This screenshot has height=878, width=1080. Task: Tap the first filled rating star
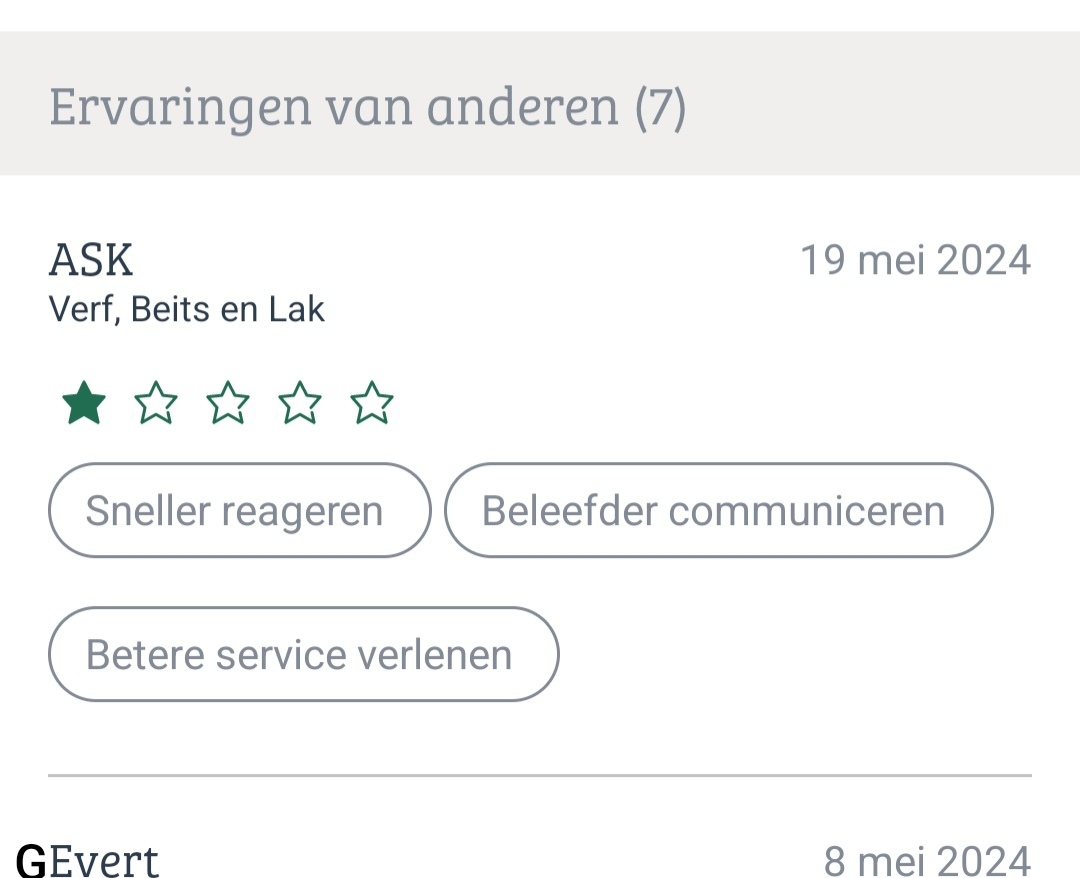pyautogui.click(x=84, y=404)
